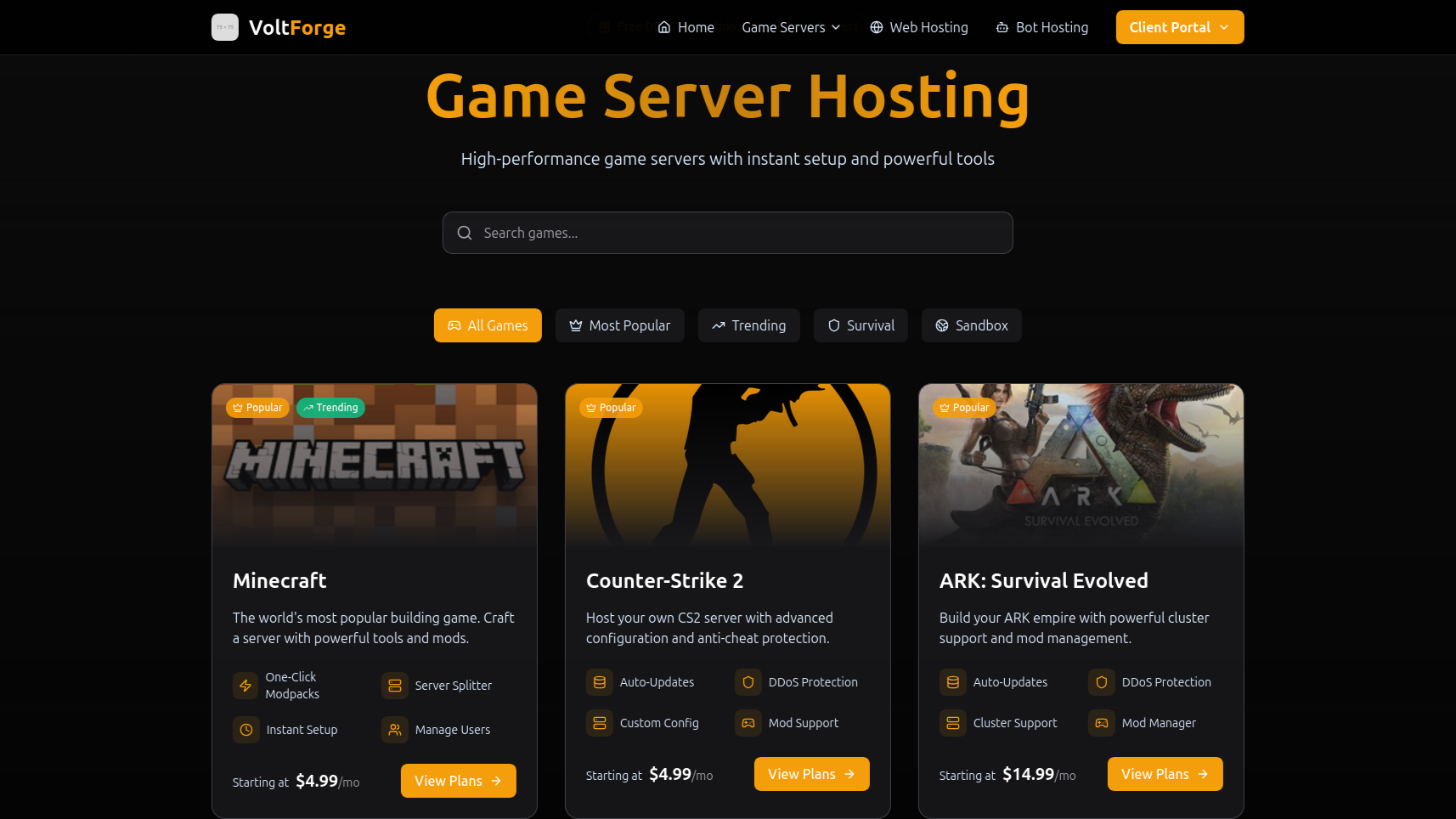Enable the Survival games filter
The width and height of the screenshot is (1456, 819).
point(861,325)
